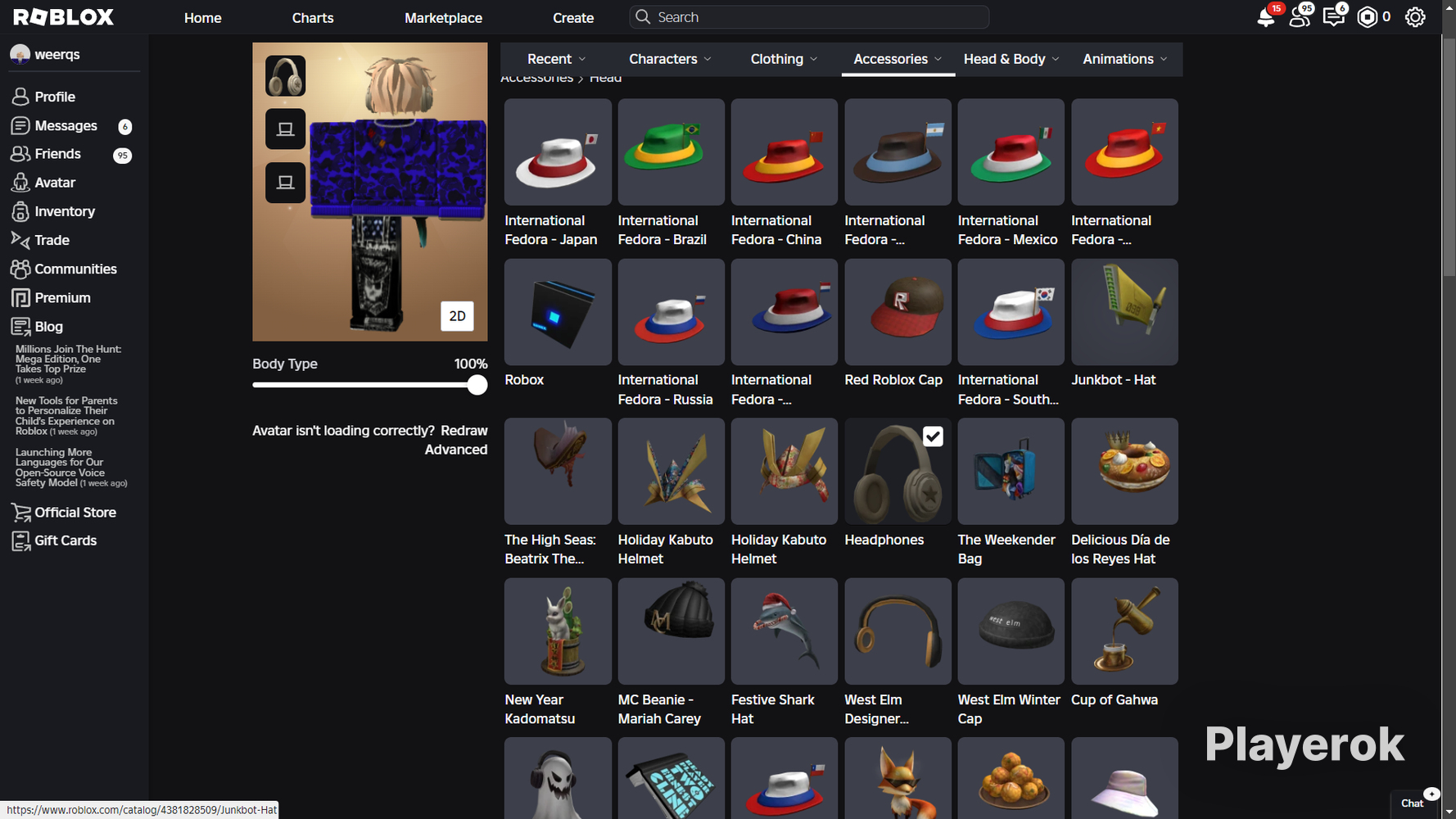Viewport: 1456px width, 819px height.
Task: Toggle the Headphones equipped checkbox
Action: (x=933, y=437)
